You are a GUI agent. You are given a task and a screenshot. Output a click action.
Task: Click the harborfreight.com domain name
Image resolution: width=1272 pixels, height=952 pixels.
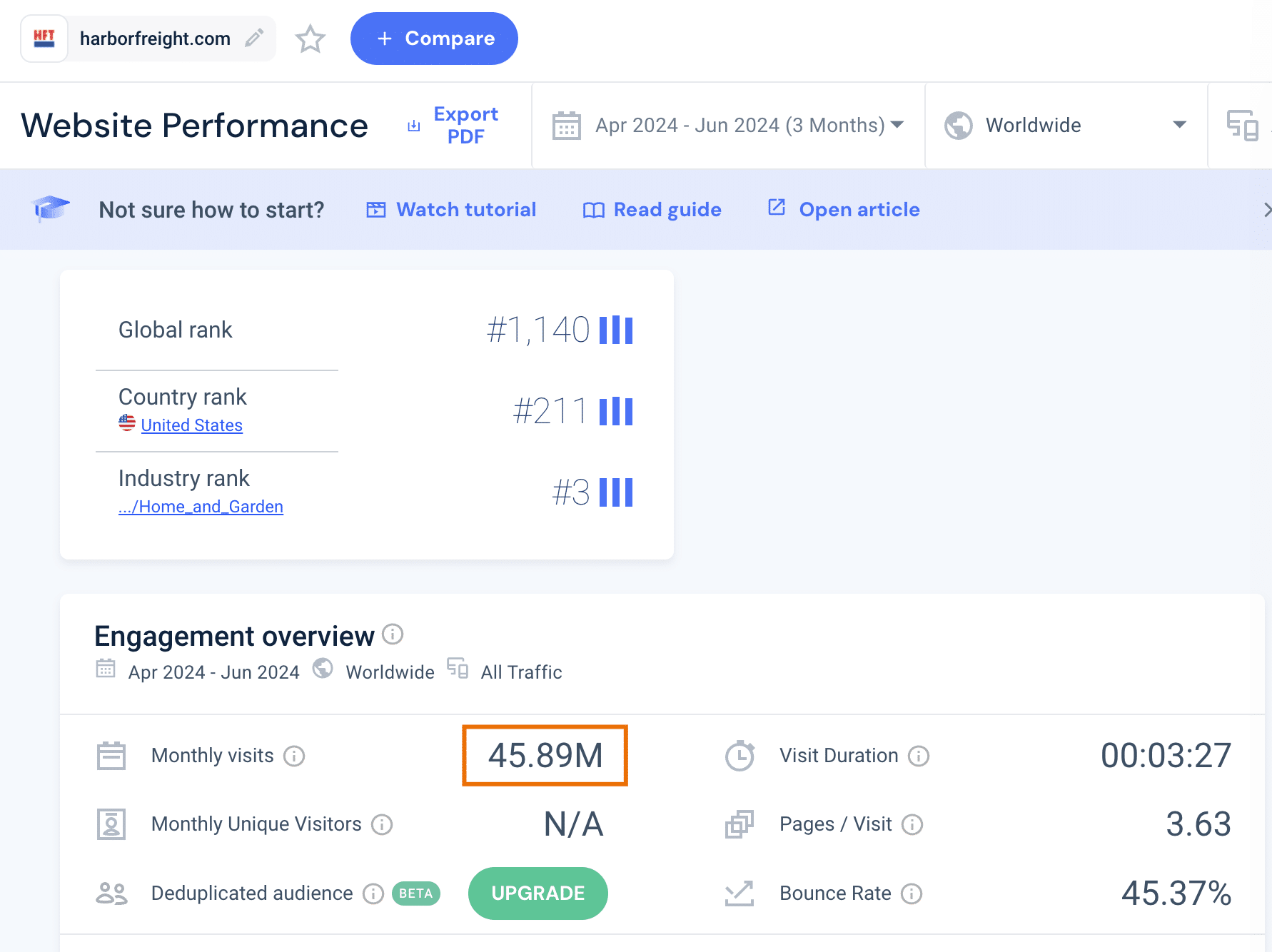[x=155, y=39]
